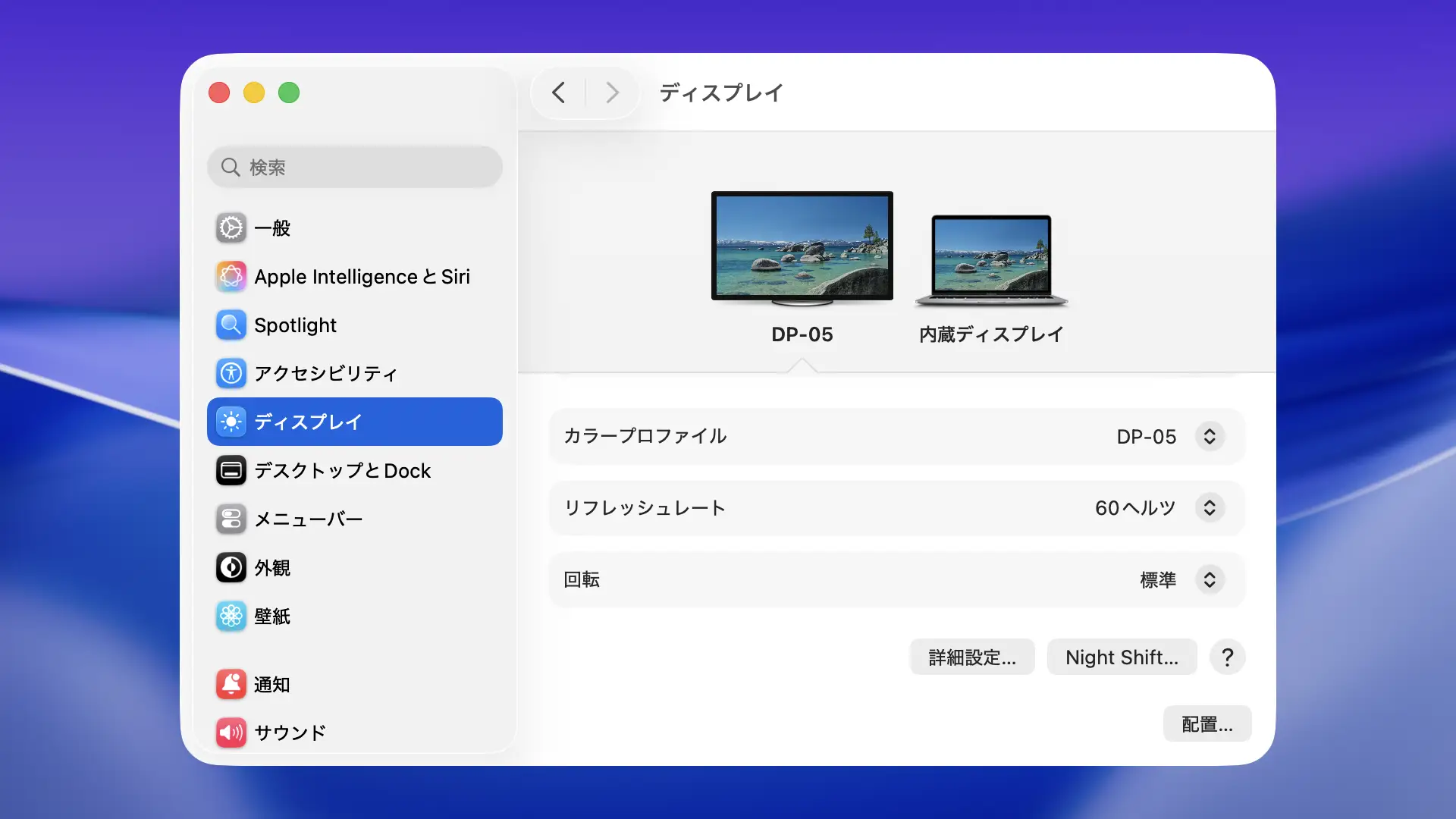Select the ディスプレイ sidebar item
Image resolution: width=1456 pixels, height=819 pixels.
[x=354, y=422]
